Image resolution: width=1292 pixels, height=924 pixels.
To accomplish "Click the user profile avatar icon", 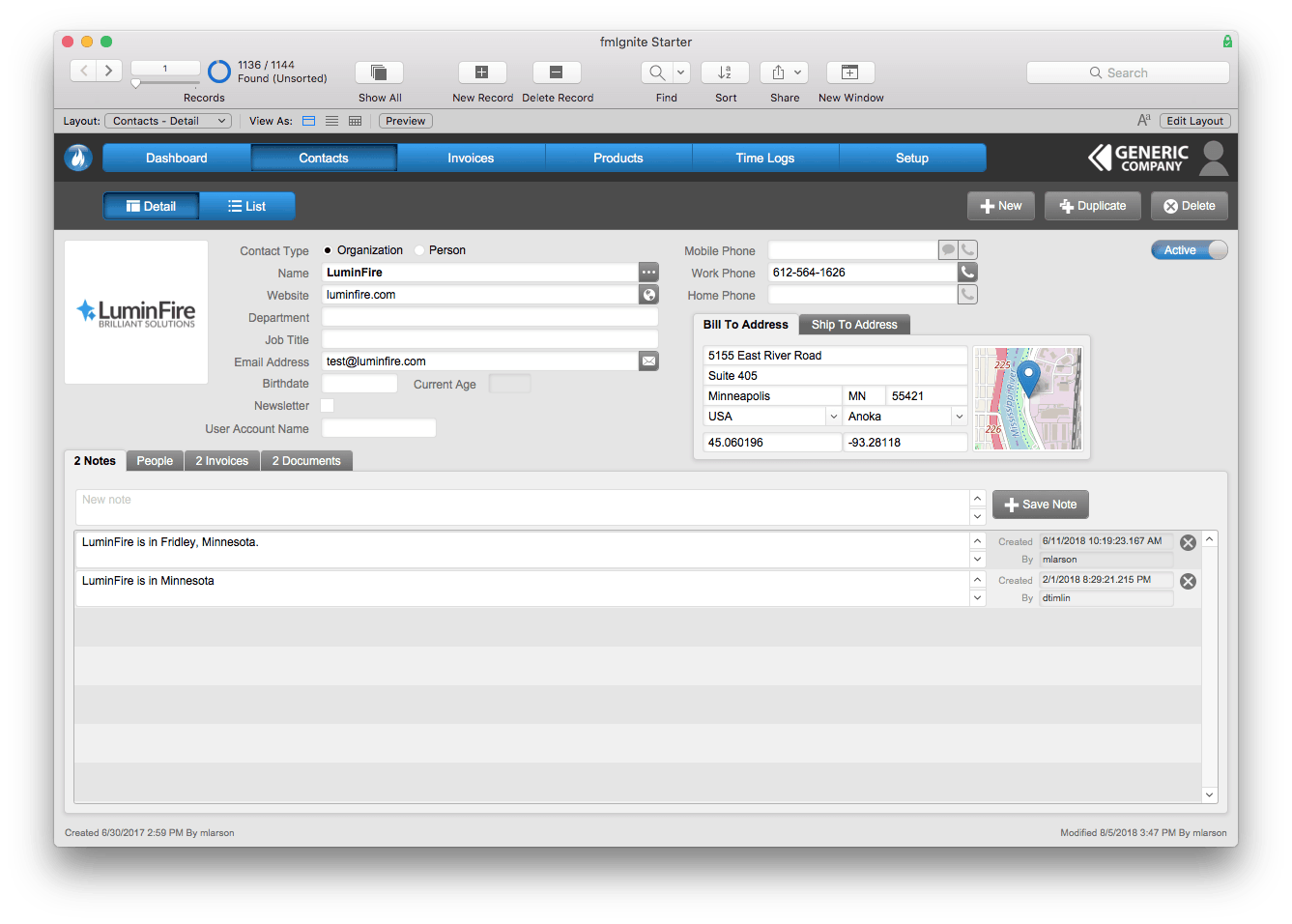I will tap(1214, 158).
